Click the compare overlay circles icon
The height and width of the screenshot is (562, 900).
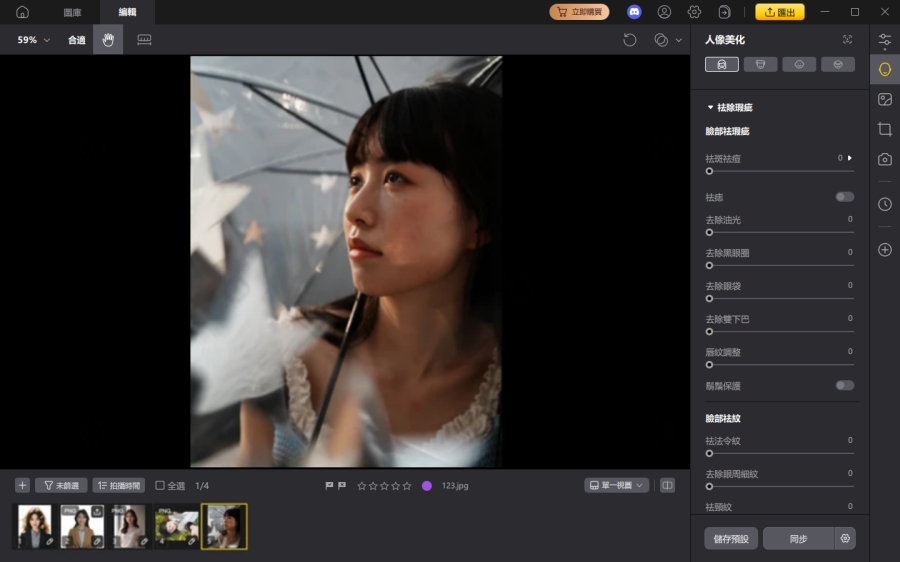pos(661,40)
